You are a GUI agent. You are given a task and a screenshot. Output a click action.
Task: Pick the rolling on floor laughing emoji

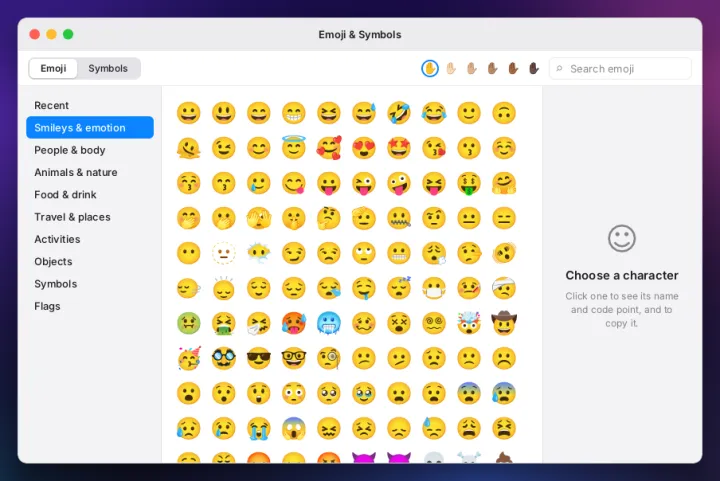coord(399,113)
